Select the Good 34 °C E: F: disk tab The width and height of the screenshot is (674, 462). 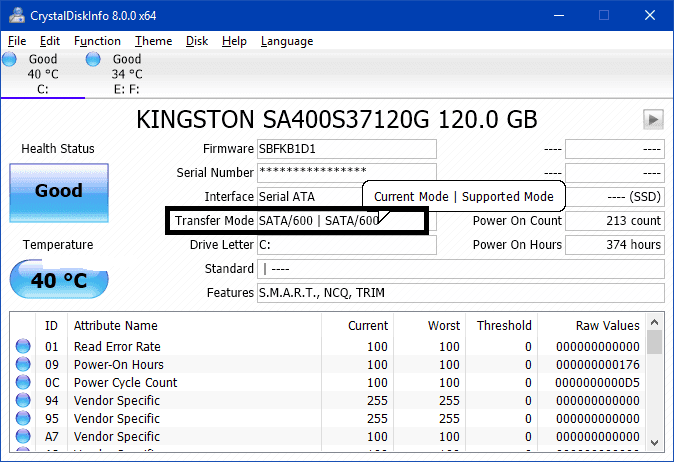pyautogui.click(x=127, y=74)
